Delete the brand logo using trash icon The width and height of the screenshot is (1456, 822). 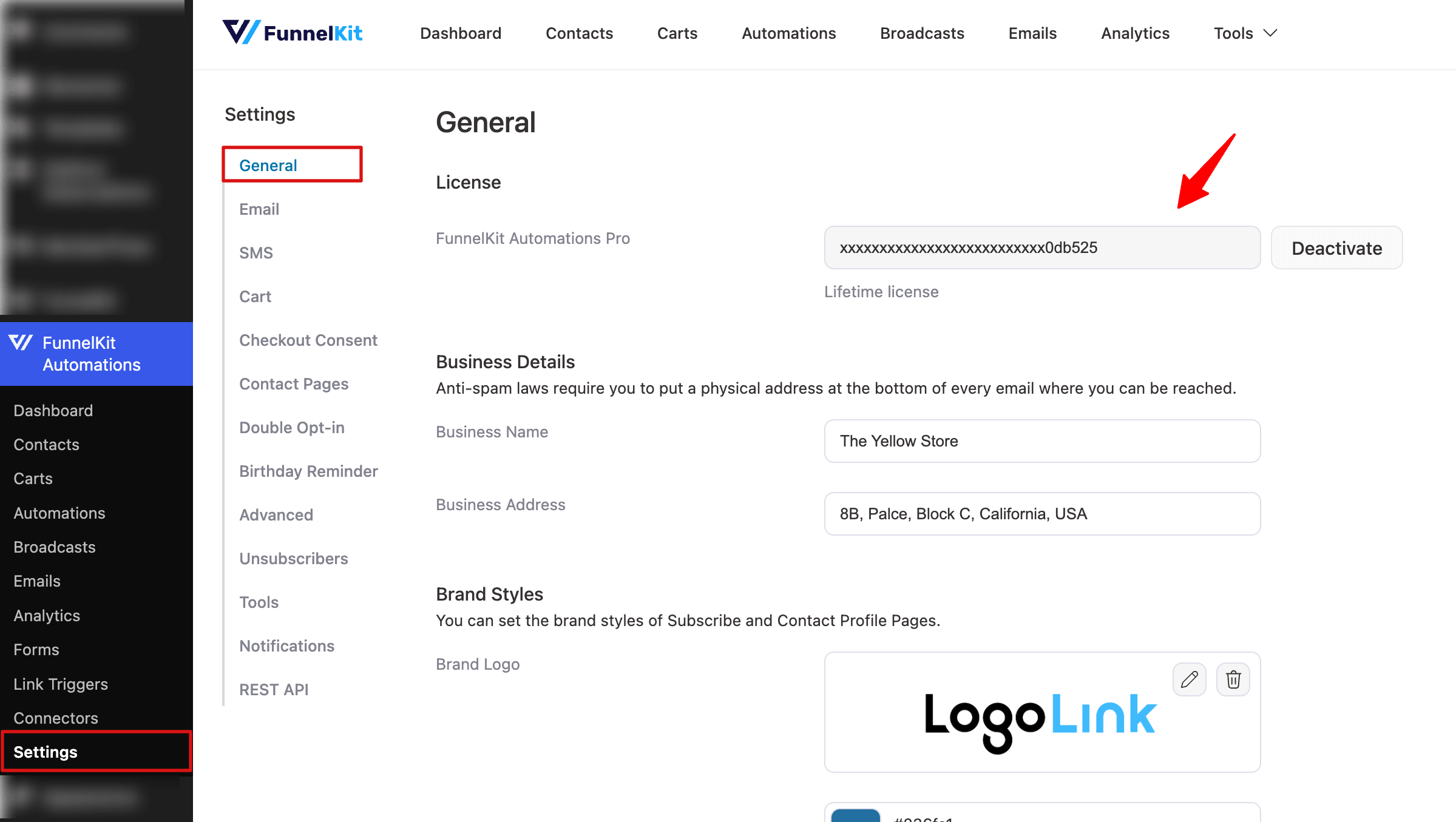(1233, 679)
